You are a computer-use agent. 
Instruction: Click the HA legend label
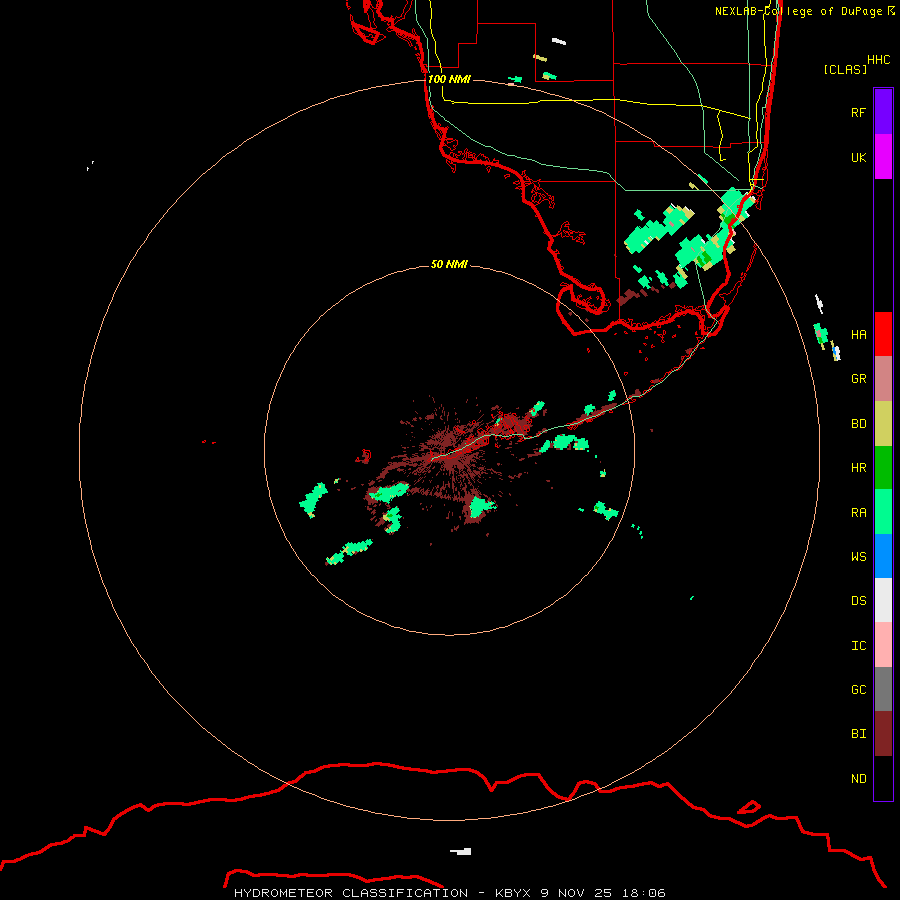point(858,334)
